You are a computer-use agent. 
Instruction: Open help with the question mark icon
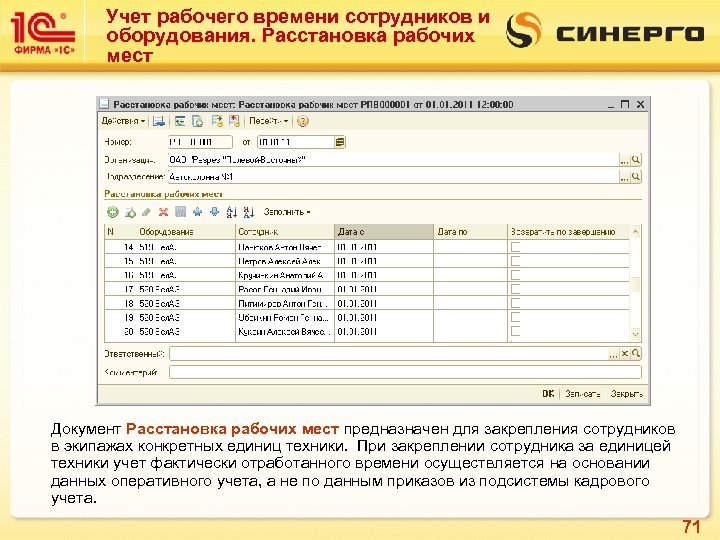click(x=303, y=121)
